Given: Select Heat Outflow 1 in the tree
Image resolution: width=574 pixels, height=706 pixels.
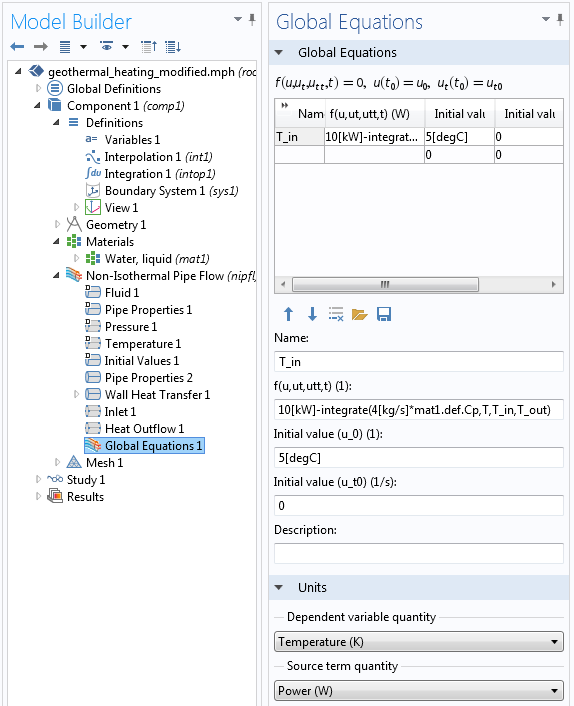Looking at the screenshot, I should pos(144,429).
